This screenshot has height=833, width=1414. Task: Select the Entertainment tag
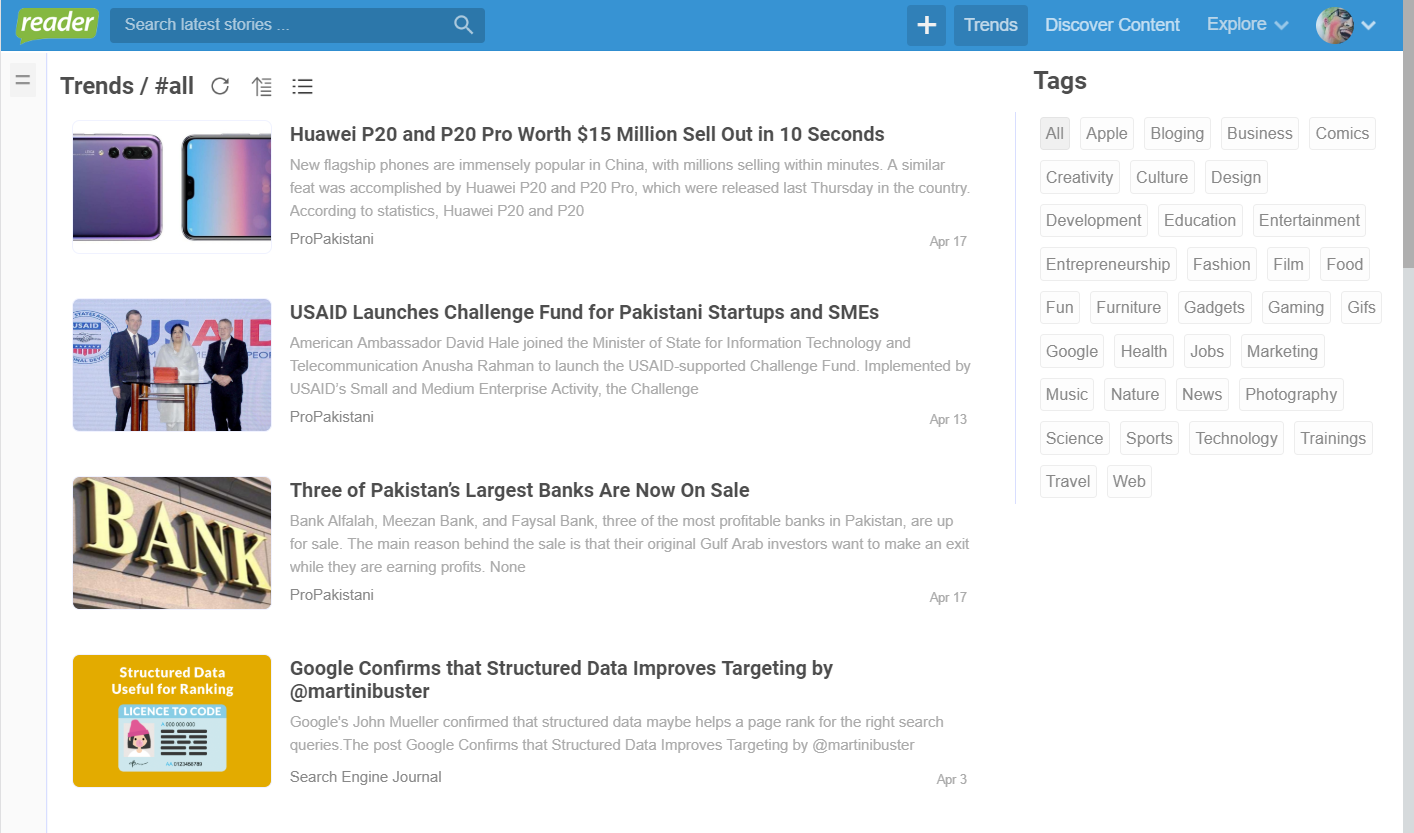click(x=1309, y=220)
